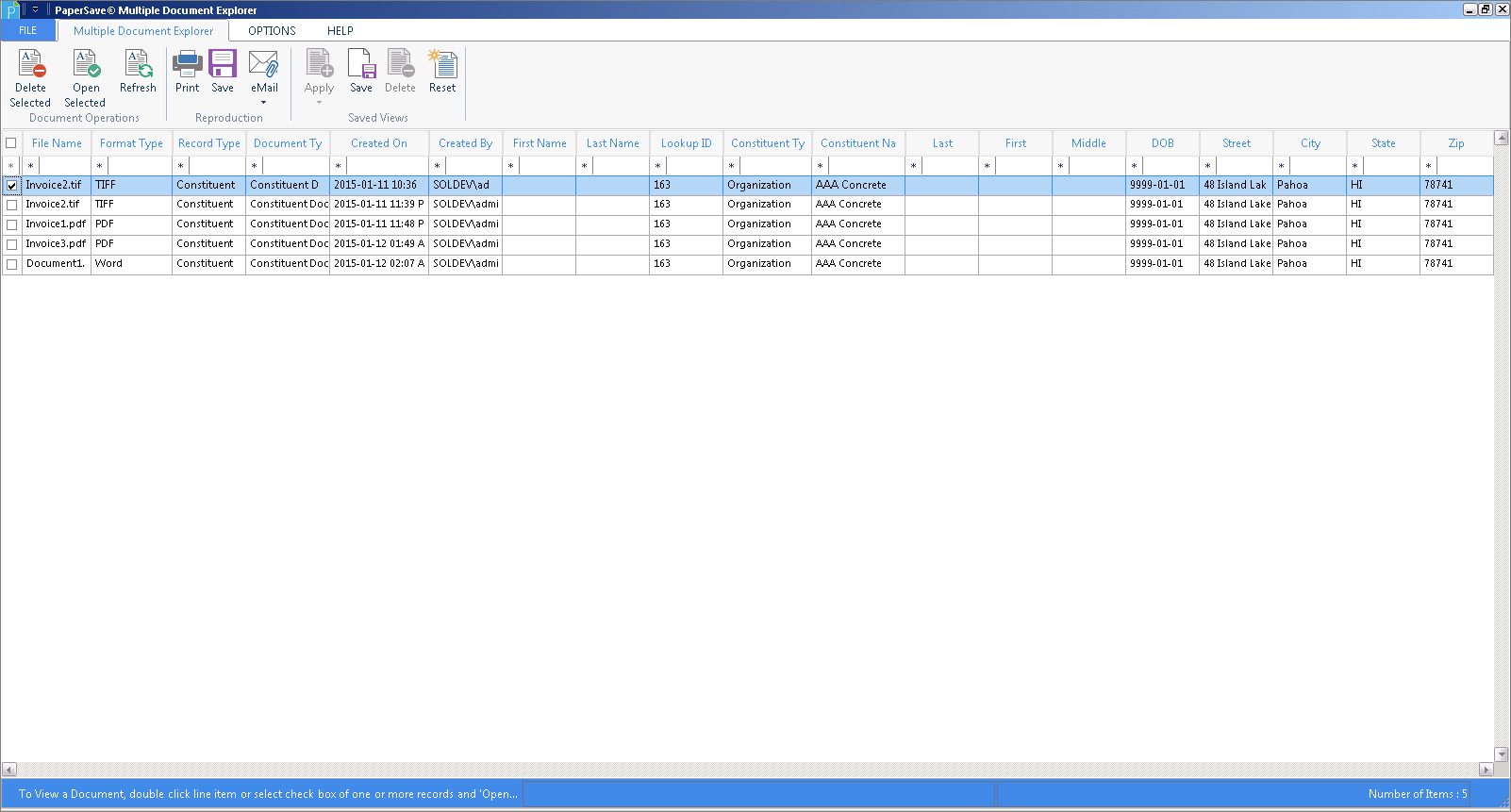
Task: Click the Created On filter field
Action: pyautogui.click(x=387, y=166)
